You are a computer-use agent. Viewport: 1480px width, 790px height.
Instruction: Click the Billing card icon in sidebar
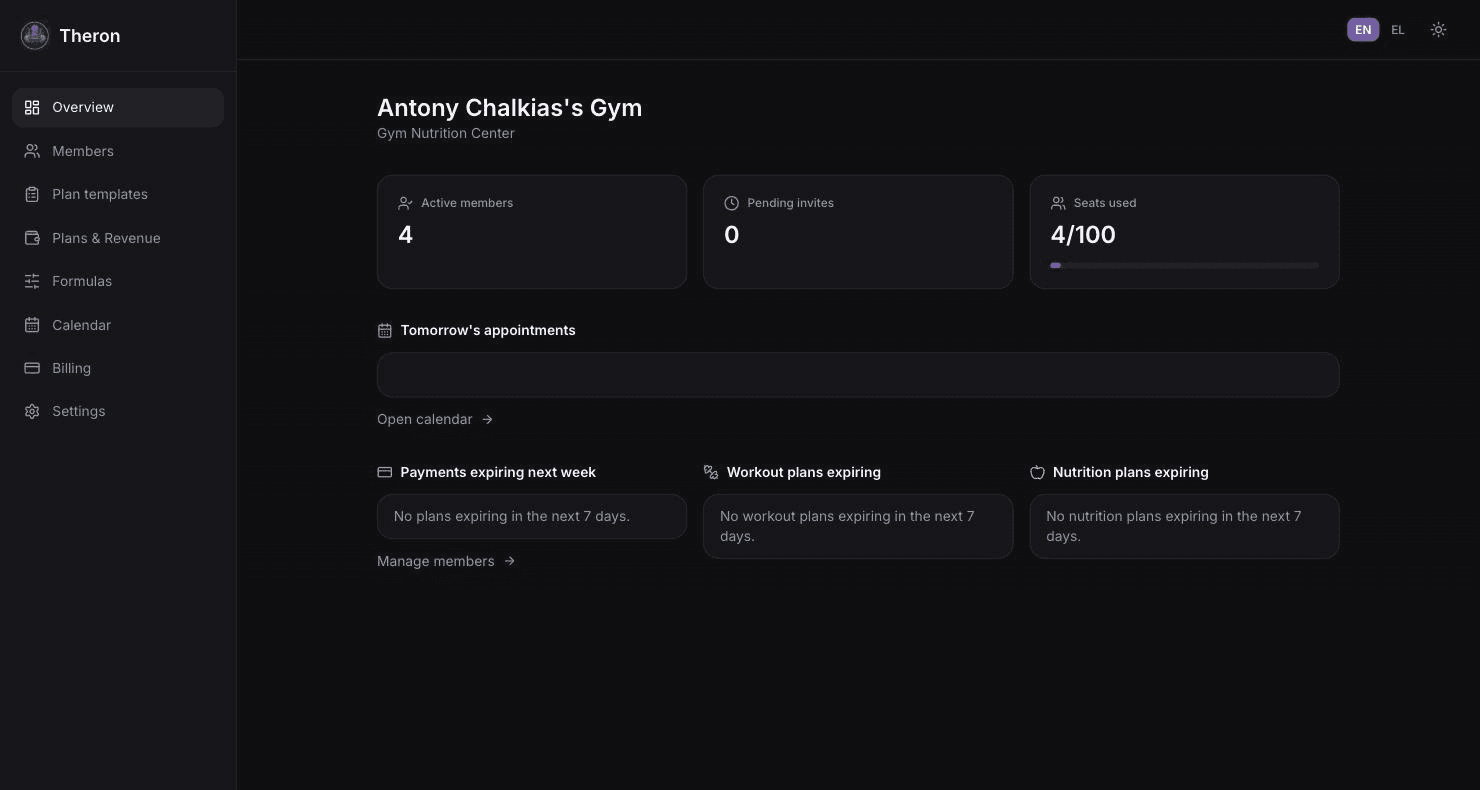(x=32, y=368)
